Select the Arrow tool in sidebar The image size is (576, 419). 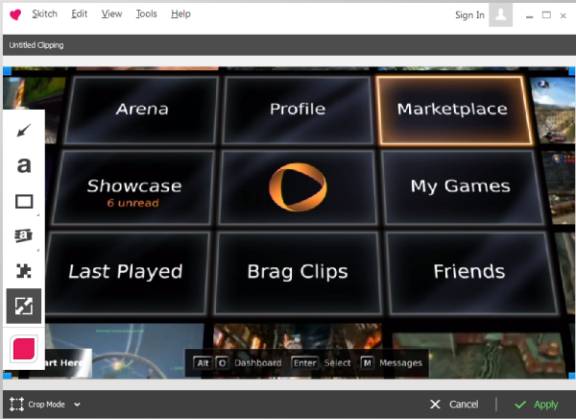pos(24,130)
